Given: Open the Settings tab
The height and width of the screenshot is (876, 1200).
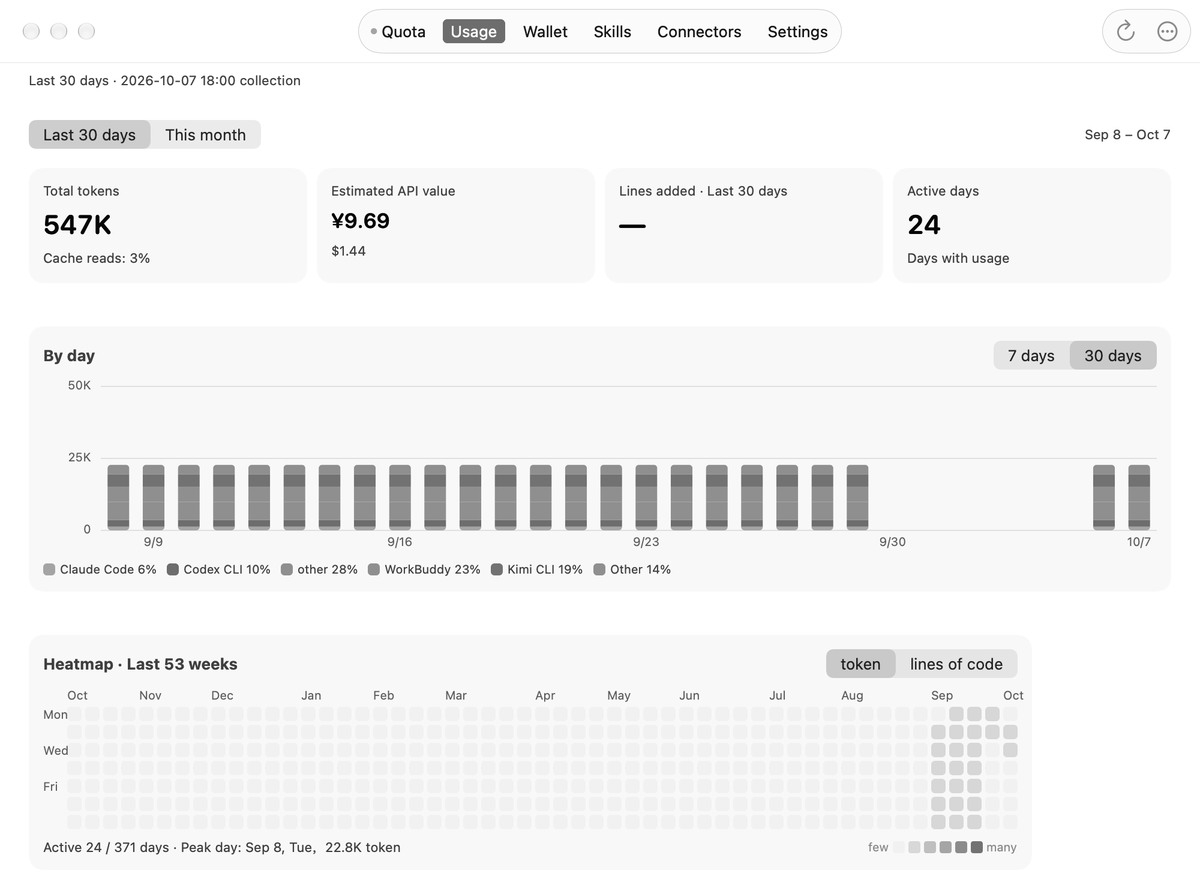Looking at the screenshot, I should click(797, 31).
